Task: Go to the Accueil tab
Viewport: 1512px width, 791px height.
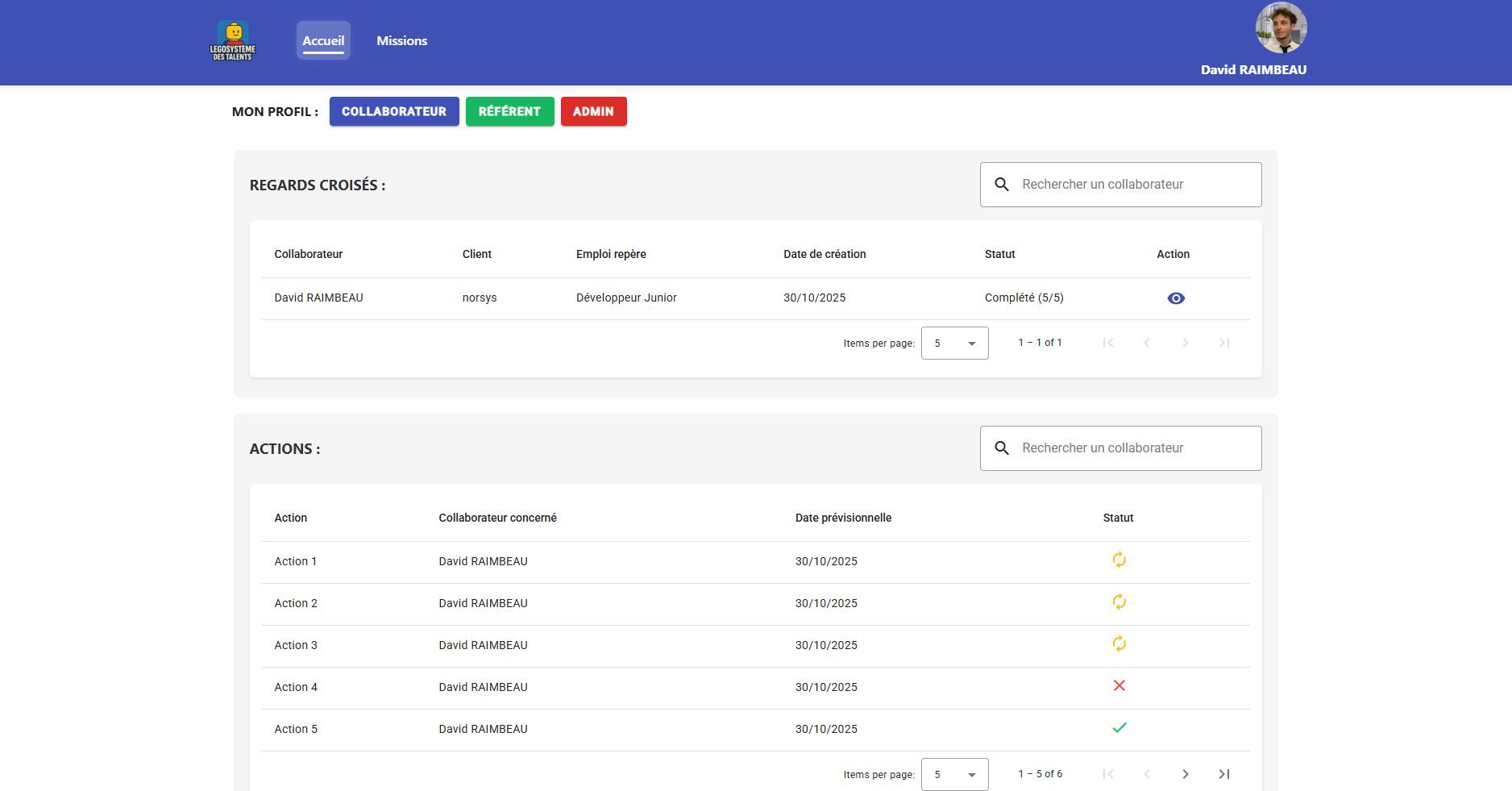Action: point(323,40)
